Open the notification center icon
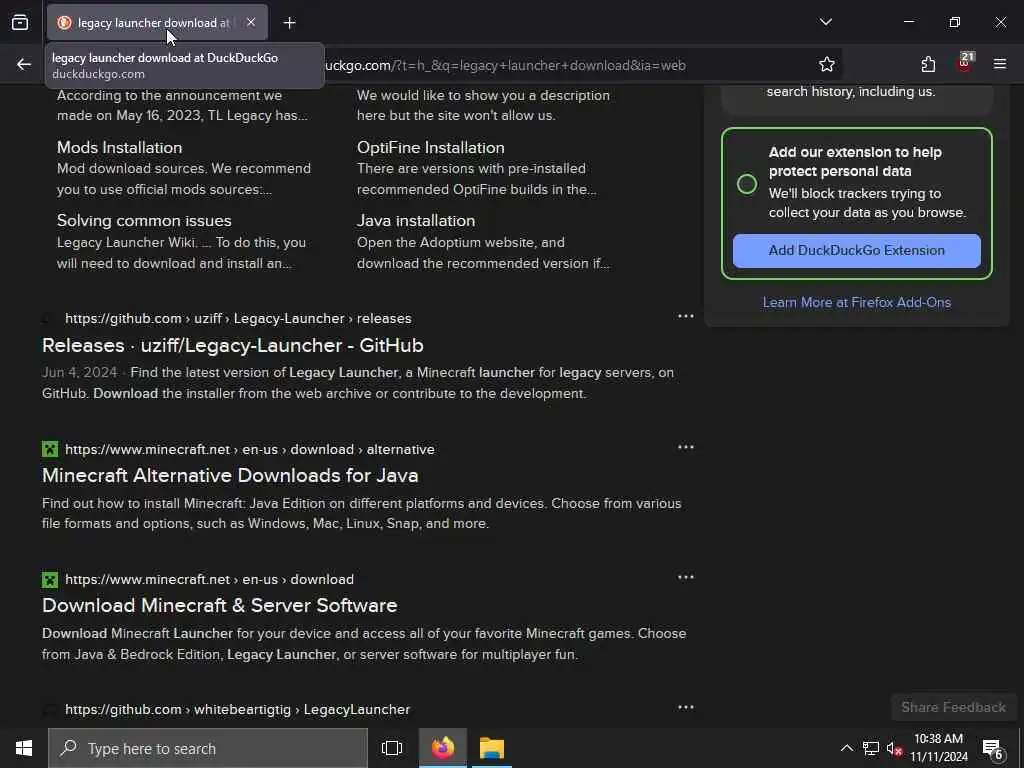Image resolution: width=1024 pixels, height=768 pixels. pyautogui.click(x=993, y=749)
